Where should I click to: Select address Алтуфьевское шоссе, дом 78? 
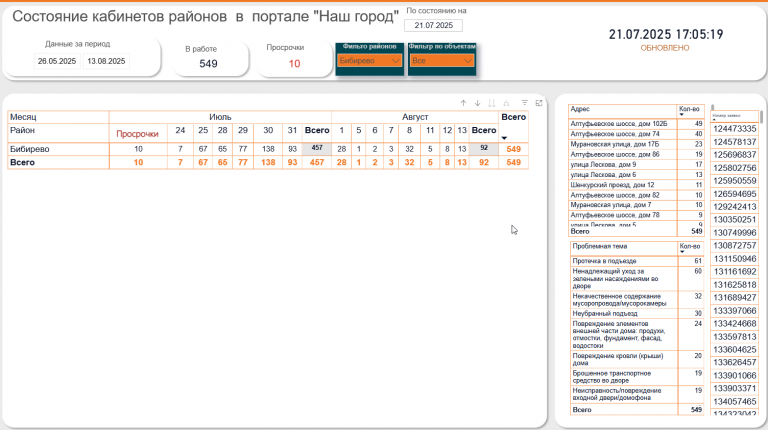pyautogui.click(x=615, y=215)
